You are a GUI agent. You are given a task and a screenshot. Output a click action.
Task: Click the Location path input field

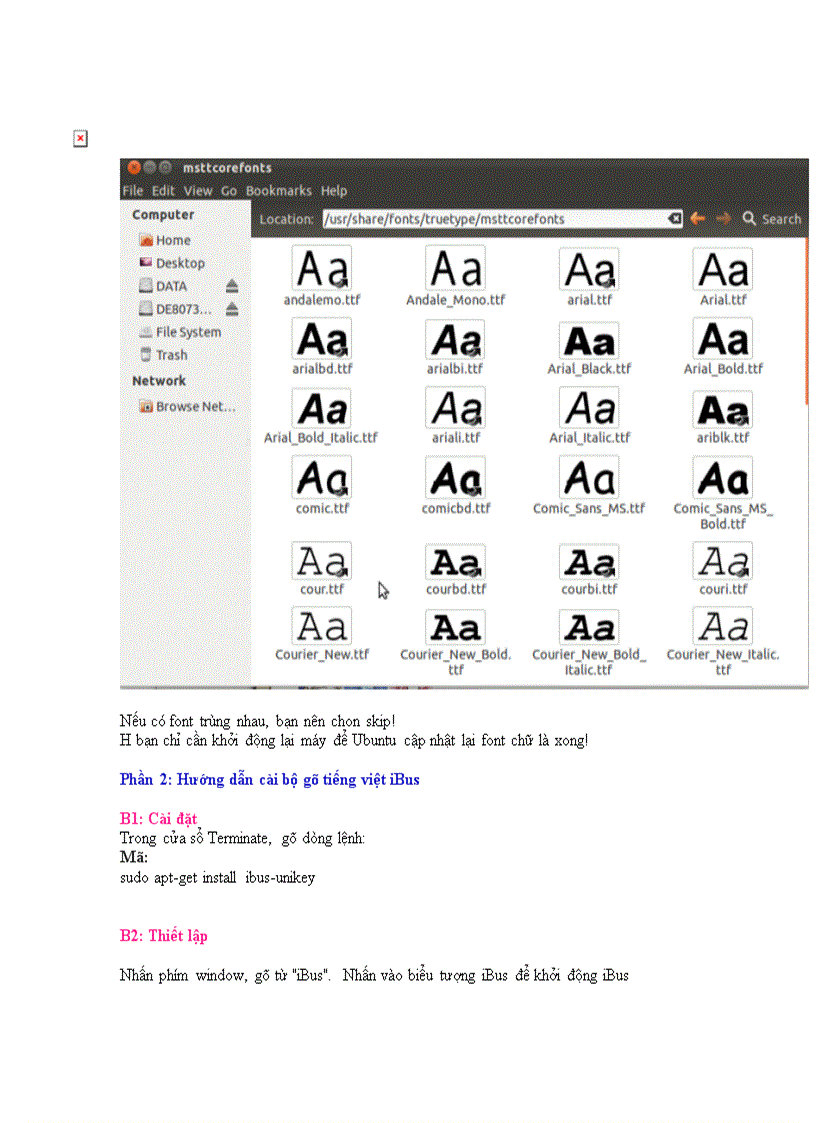pyautogui.click(x=490, y=219)
